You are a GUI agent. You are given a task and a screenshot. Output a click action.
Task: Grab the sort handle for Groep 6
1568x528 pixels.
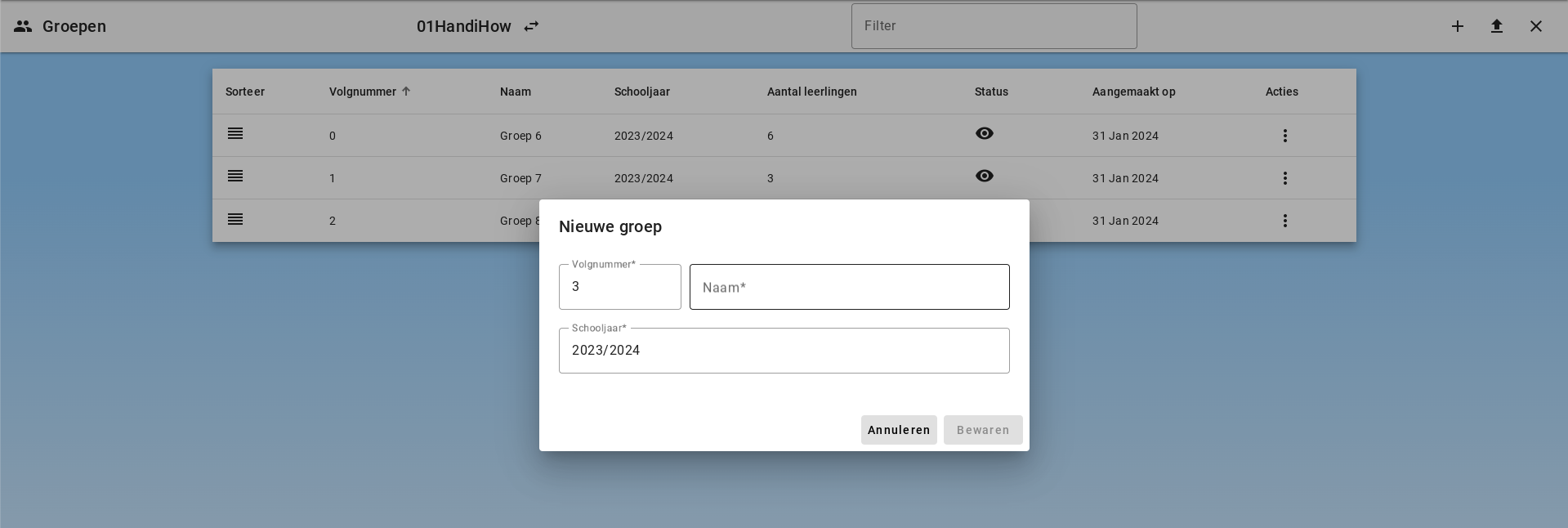(x=235, y=134)
